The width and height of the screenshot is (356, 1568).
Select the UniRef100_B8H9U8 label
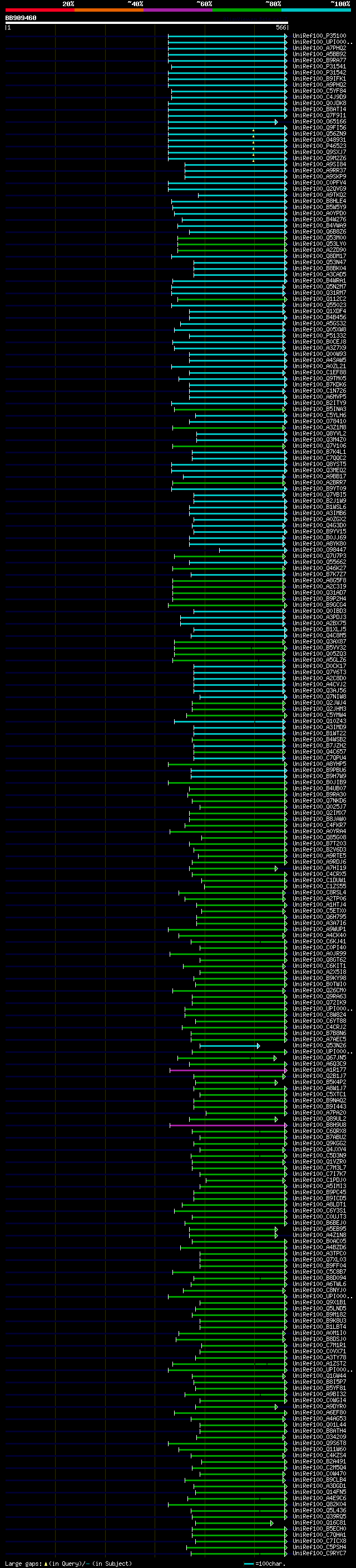point(319,1125)
